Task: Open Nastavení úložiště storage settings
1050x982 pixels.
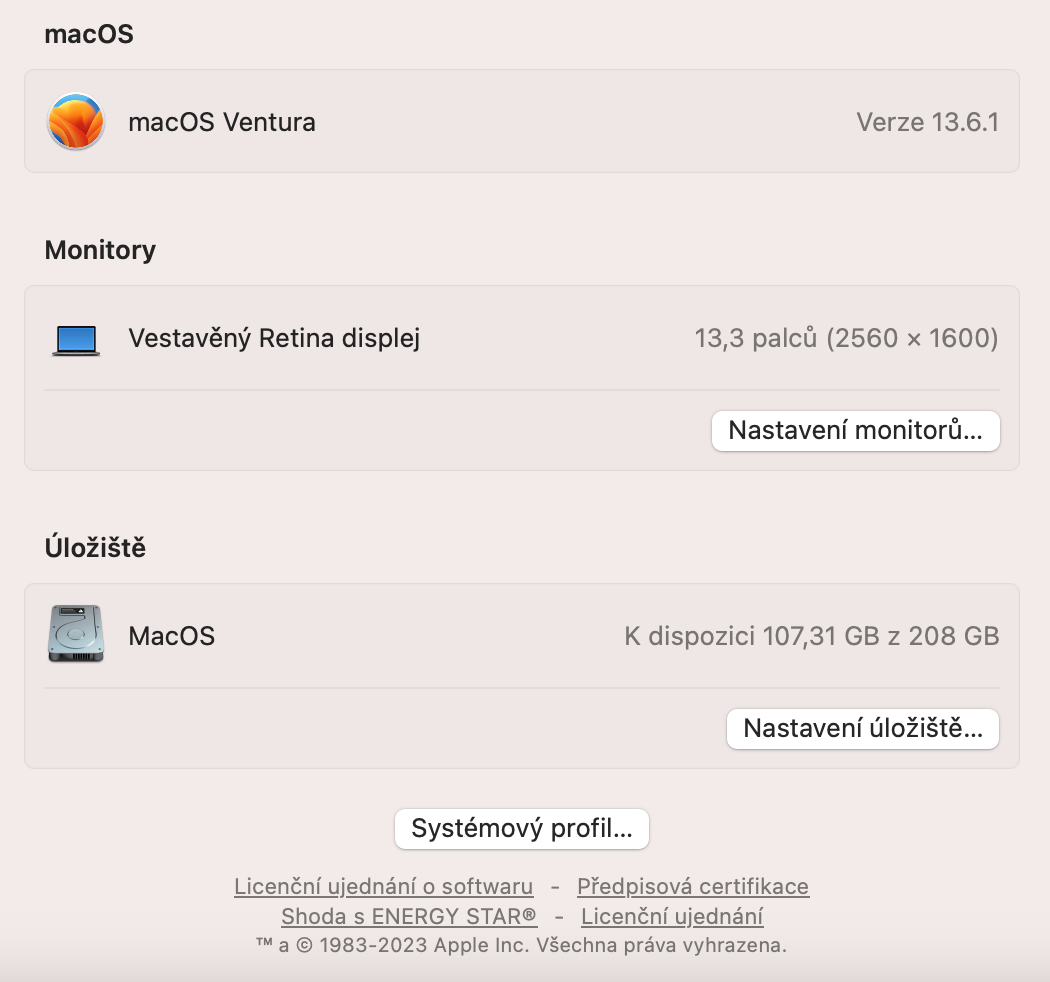Action: pos(862,728)
